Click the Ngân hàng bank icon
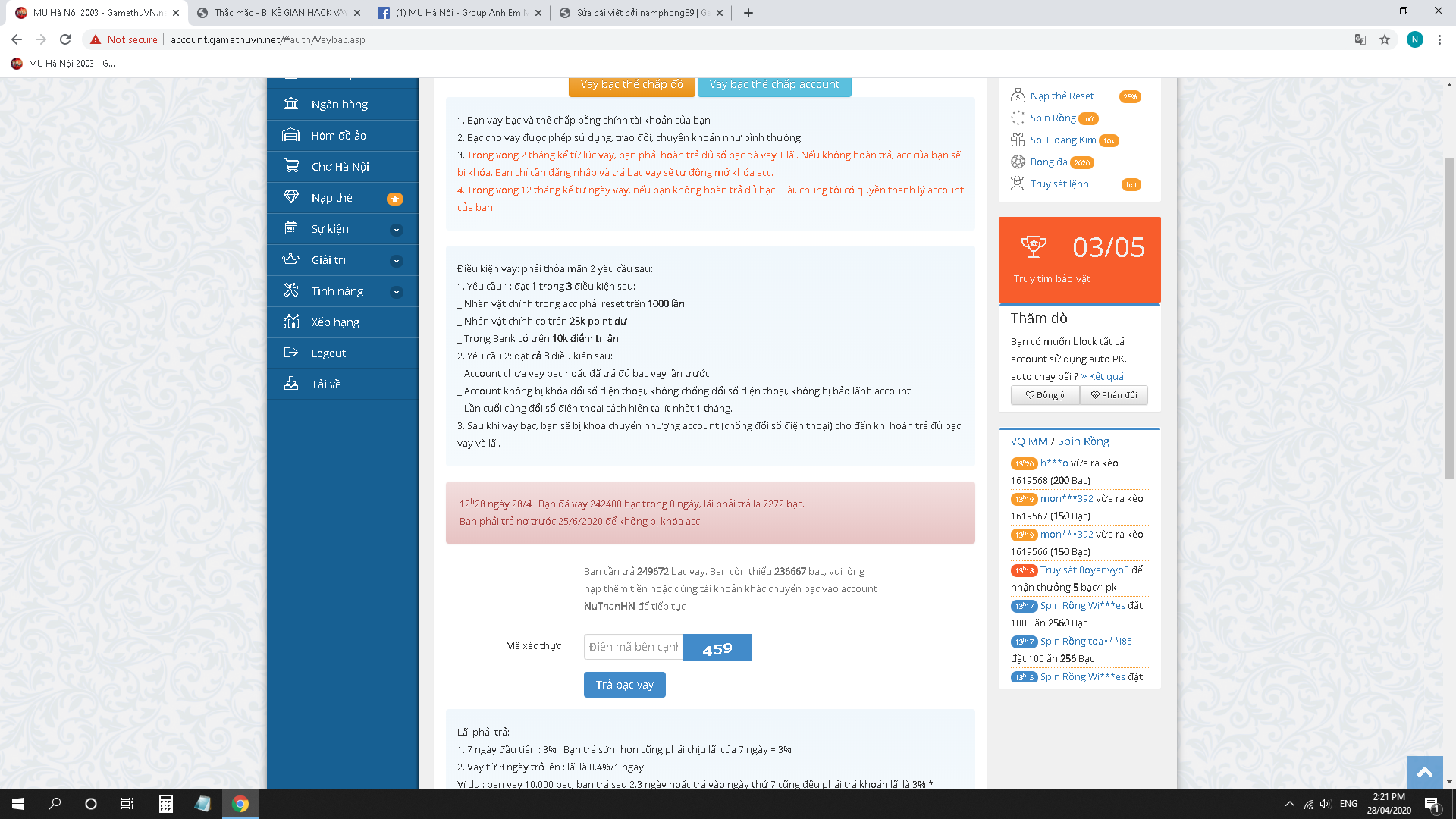Image resolution: width=1456 pixels, height=819 pixels. pyautogui.click(x=291, y=104)
